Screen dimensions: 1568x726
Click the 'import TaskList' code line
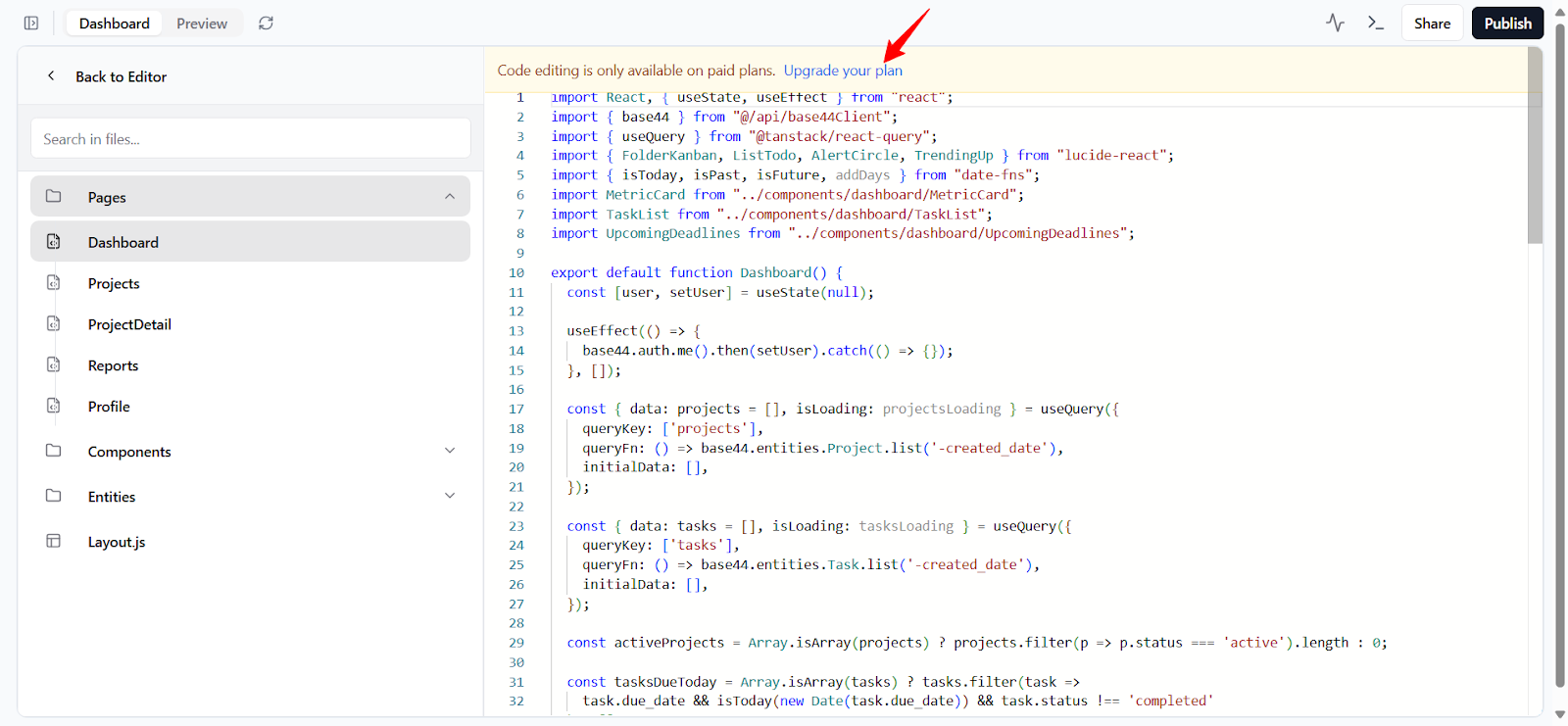(x=771, y=215)
